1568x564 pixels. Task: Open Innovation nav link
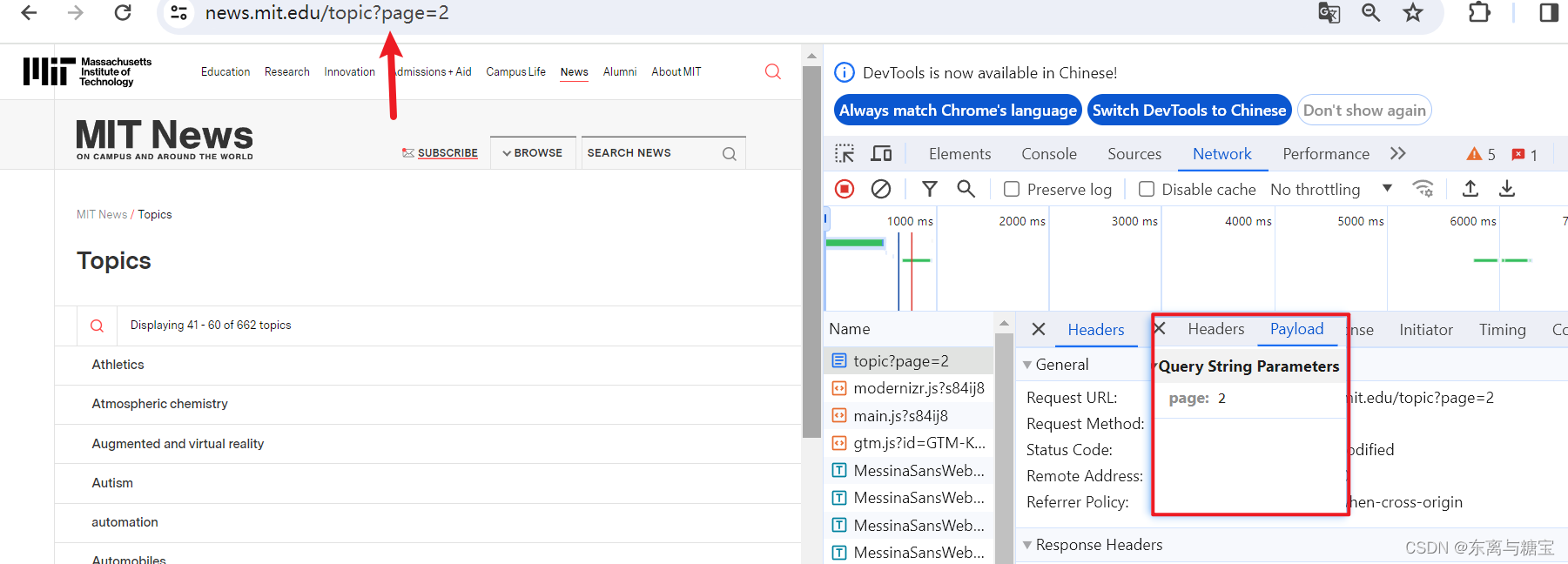coord(350,72)
